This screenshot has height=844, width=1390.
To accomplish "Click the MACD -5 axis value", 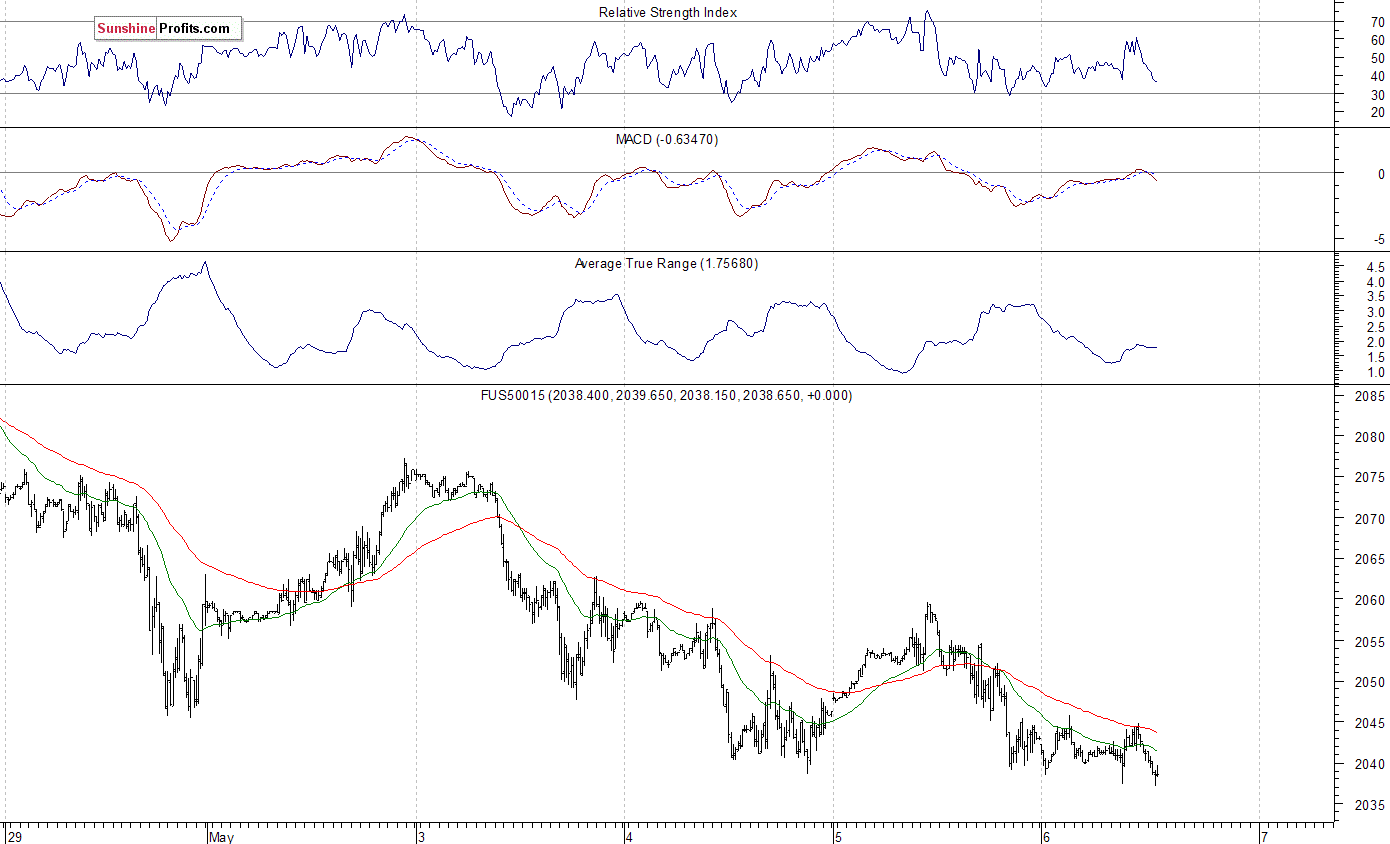I will click(1380, 239).
